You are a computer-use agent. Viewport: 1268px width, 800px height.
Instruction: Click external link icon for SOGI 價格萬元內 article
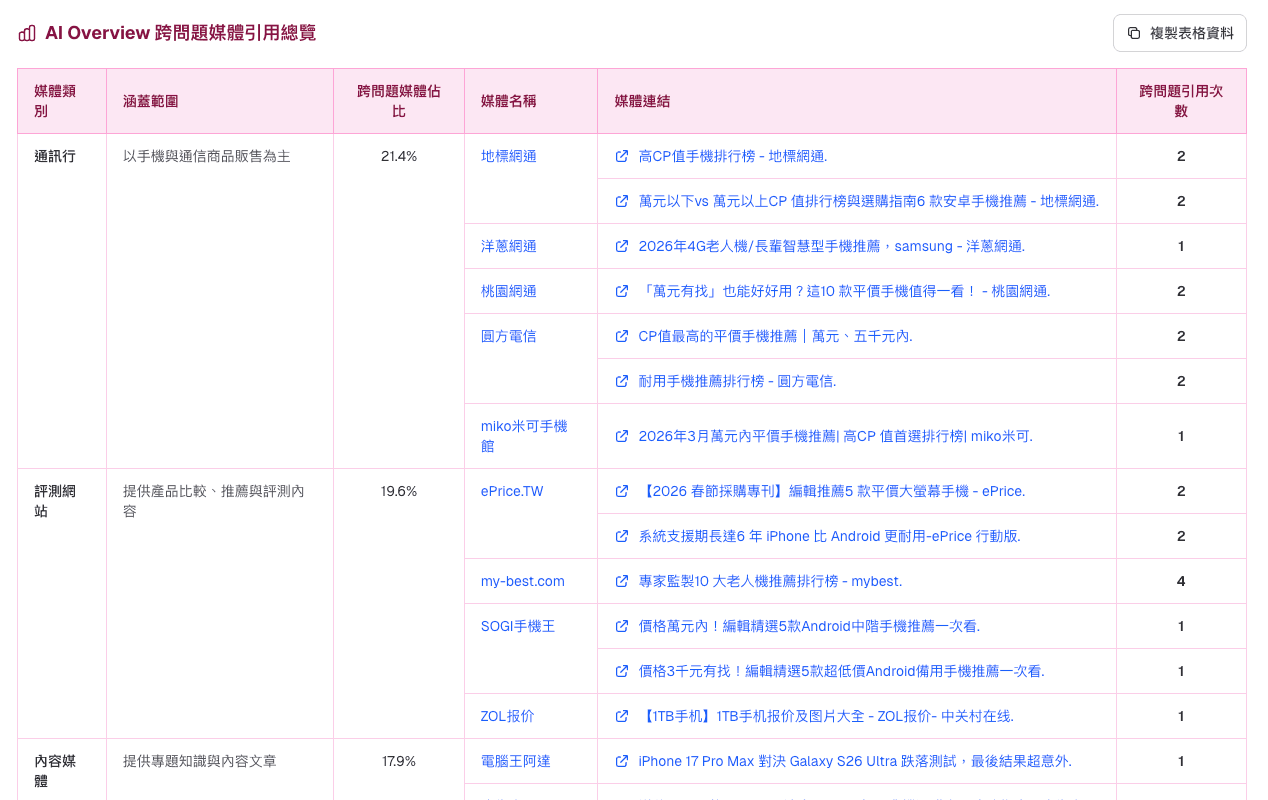pyautogui.click(x=621, y=626)
